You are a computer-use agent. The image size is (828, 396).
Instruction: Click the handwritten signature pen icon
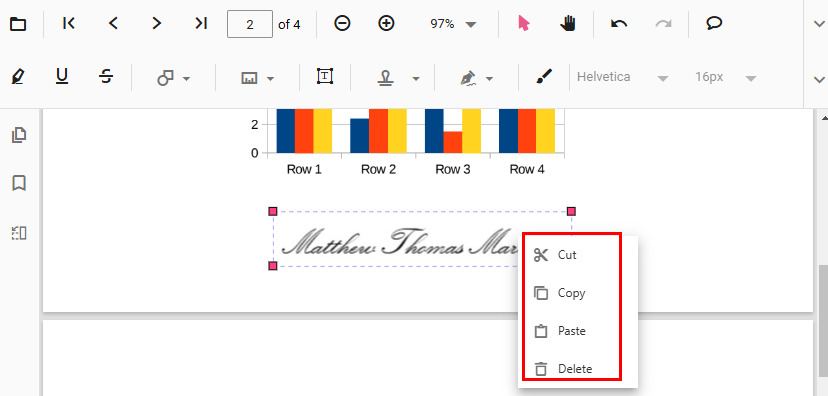(x=468, y=78)
